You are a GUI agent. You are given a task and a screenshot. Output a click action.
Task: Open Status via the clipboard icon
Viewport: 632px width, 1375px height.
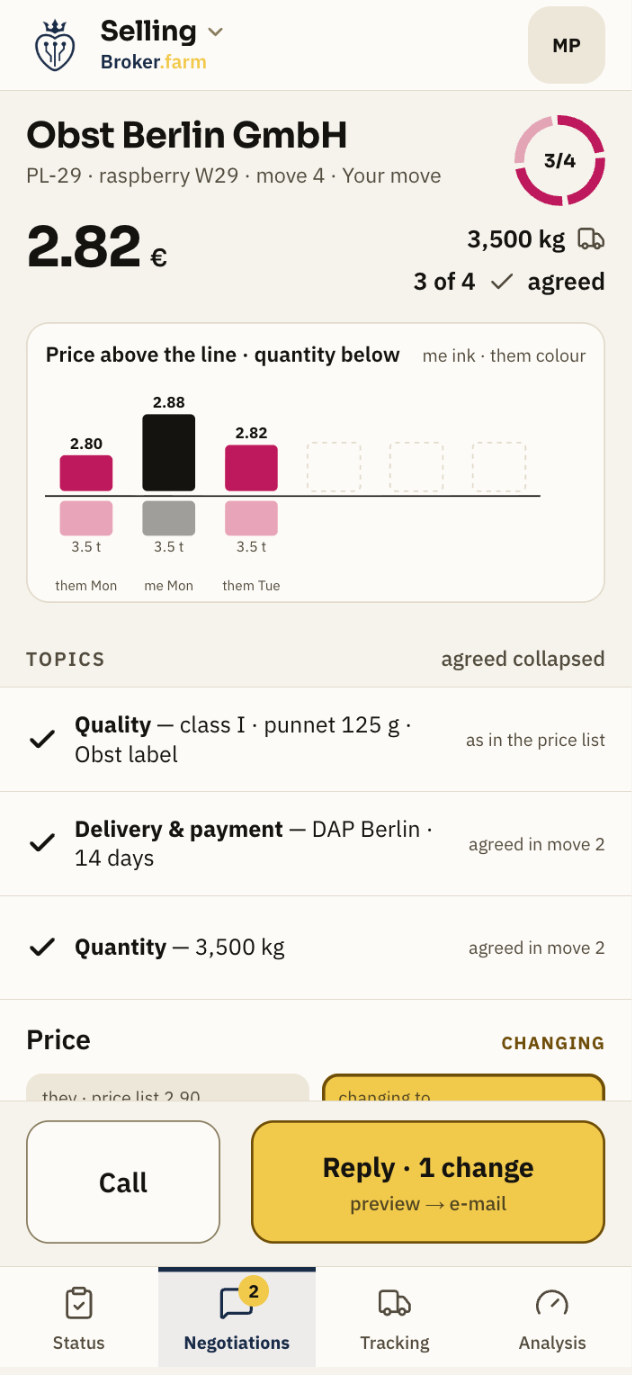79,1303
